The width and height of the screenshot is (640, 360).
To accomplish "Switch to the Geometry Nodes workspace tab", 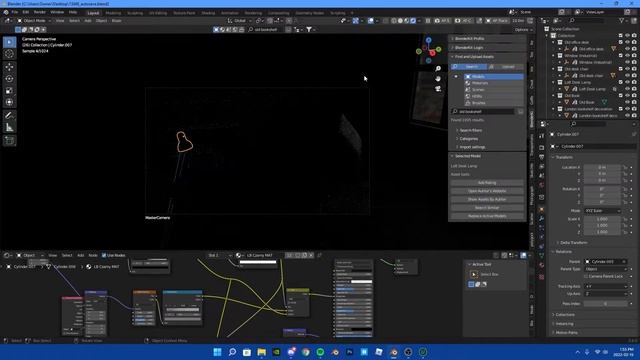I will pyautogui.click(x=309, y=13).
